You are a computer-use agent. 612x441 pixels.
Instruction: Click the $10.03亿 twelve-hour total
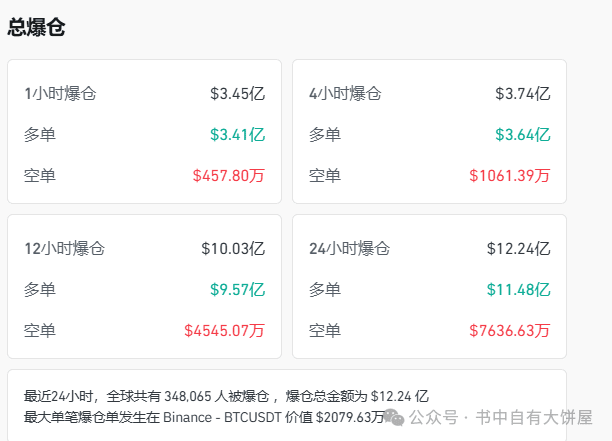pyautogui.click(x=233, y=249)
